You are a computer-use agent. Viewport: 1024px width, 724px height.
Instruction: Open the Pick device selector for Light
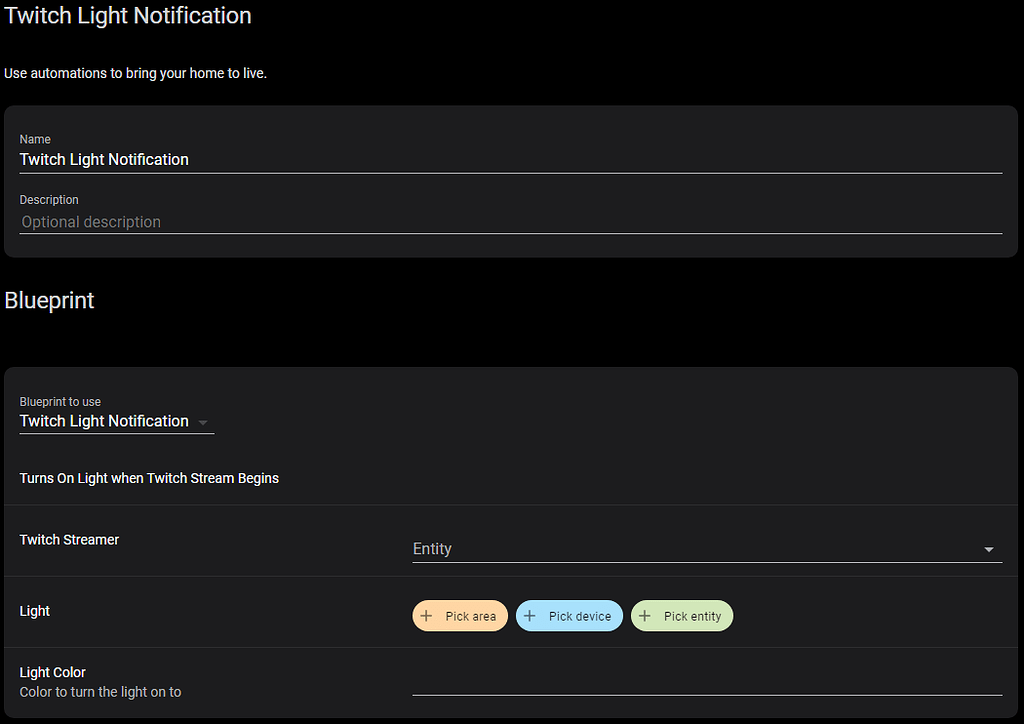569,615
